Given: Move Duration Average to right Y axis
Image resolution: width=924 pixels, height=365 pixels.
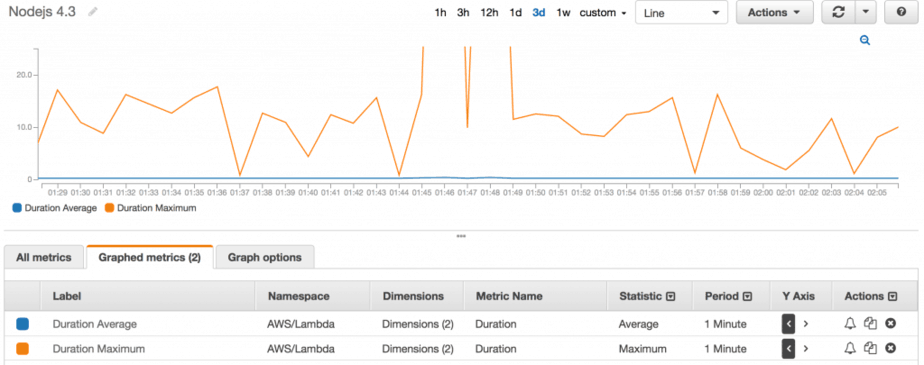Looking at the screenshot, I should (806, 324).
